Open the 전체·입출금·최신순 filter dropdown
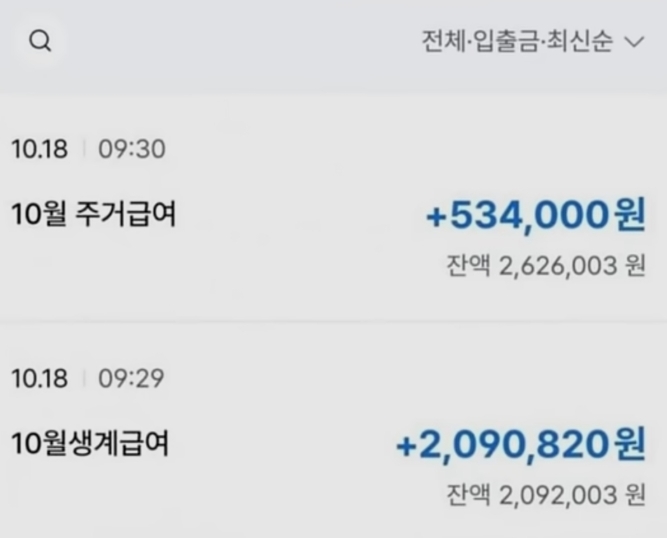 [533, 41]
